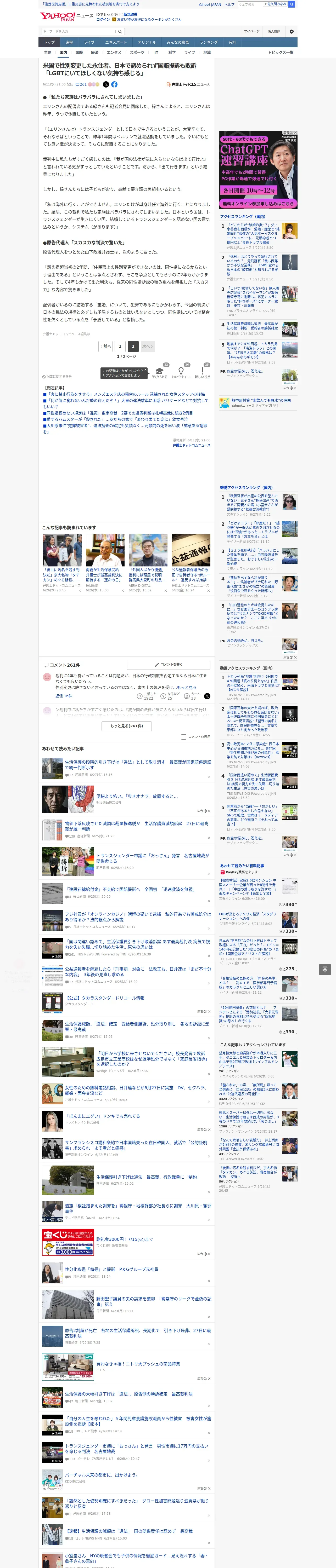Click the ログイン link
336x1568 pixels.
click(x=103, y=20)
